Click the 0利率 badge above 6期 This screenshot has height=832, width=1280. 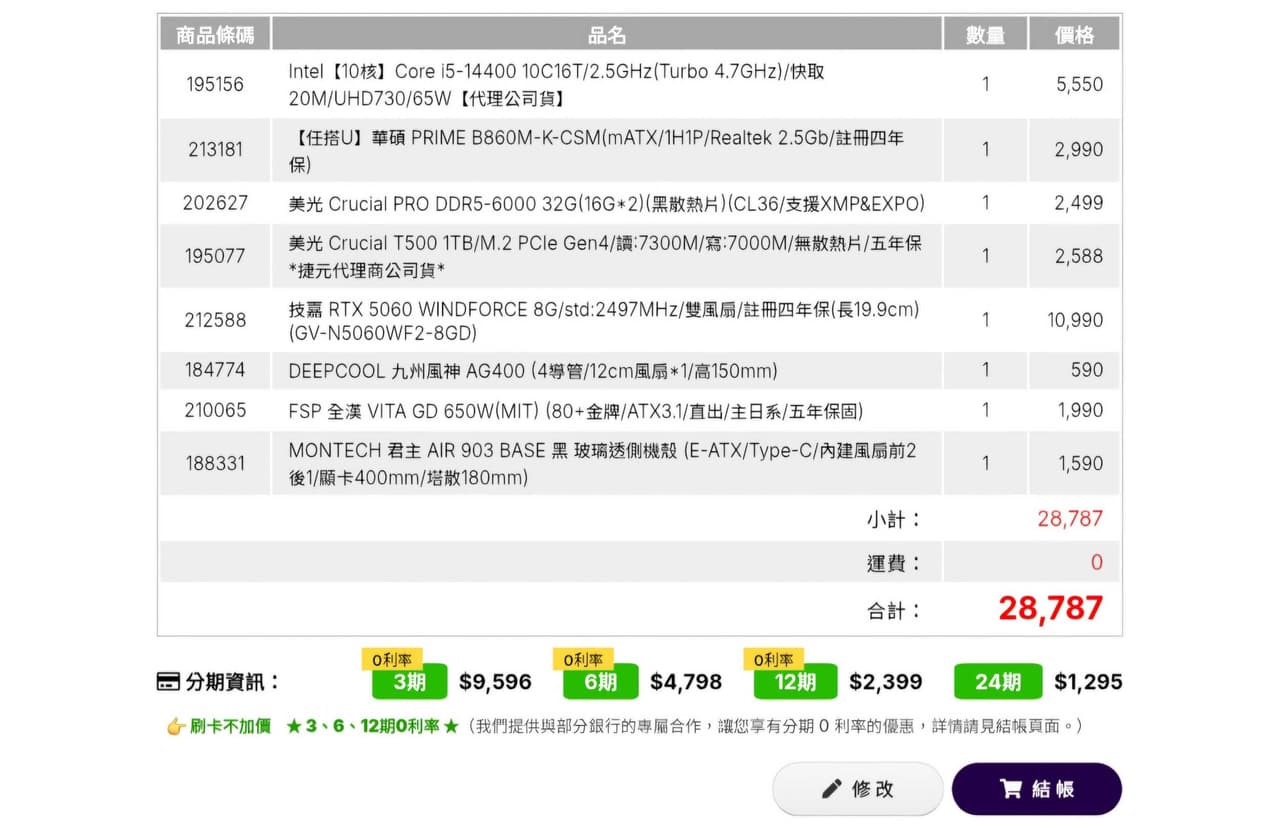[x=582, y=660]
